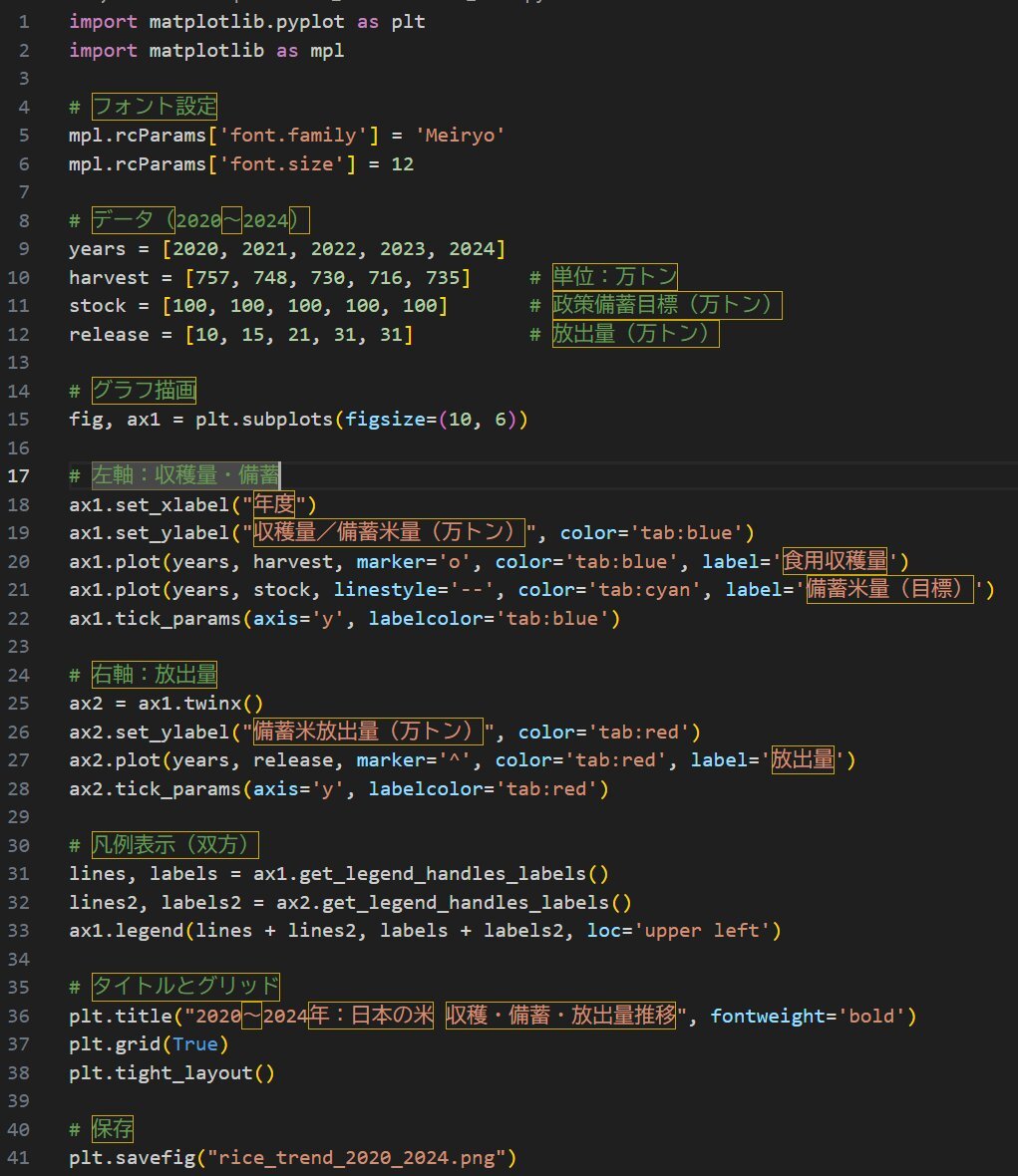The height and width of the screenshot is (1176, 1018).
Task: Click '収穫・備蓄・放出量推移' in the title string
Action: pos(560,1016)
